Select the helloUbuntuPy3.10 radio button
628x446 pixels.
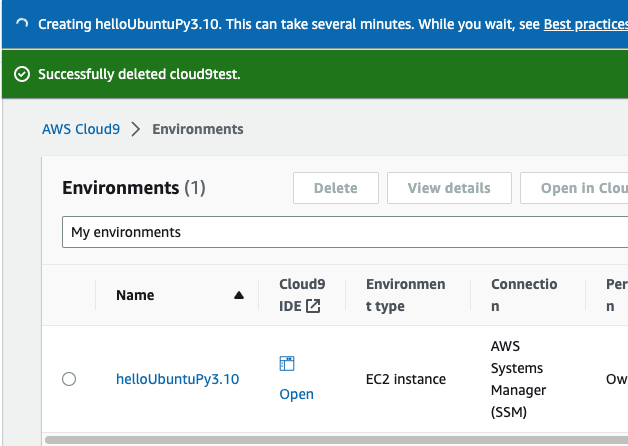(x=69, y=379)
